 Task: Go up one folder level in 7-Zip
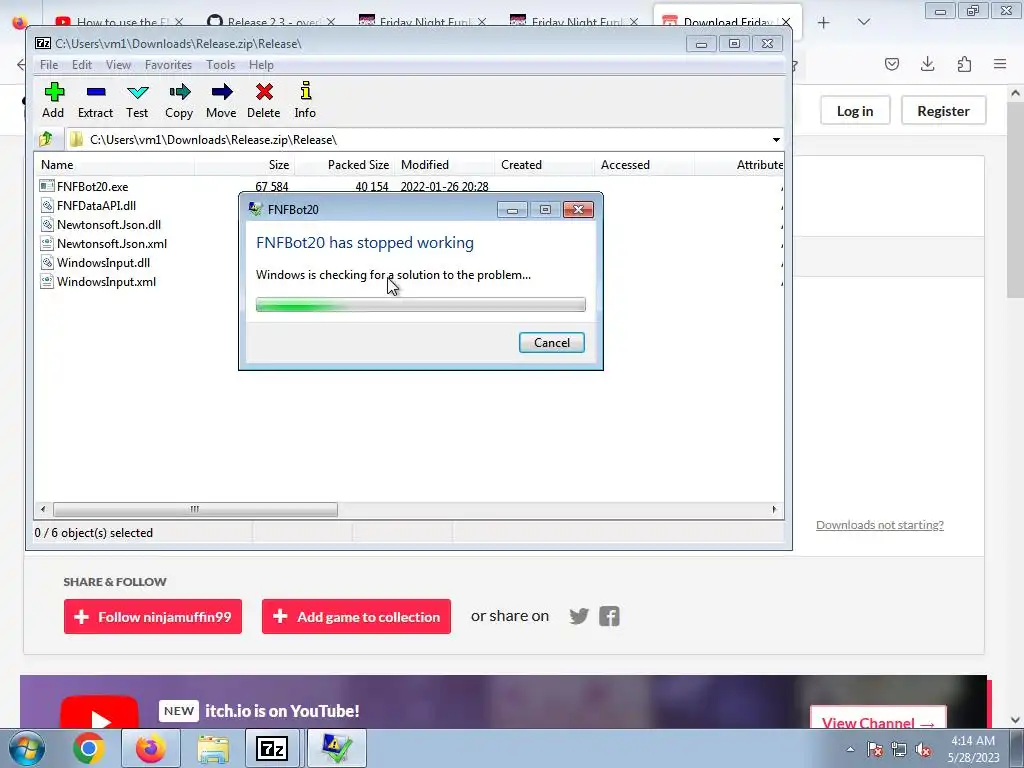click(46, 139)
